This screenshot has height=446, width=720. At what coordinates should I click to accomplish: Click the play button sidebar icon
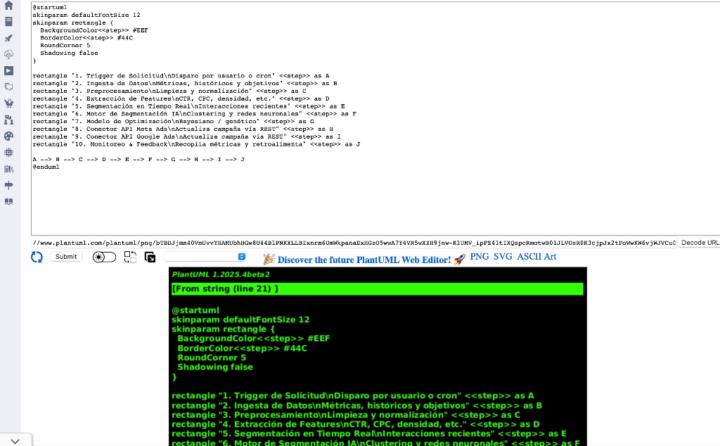(9, 71)
